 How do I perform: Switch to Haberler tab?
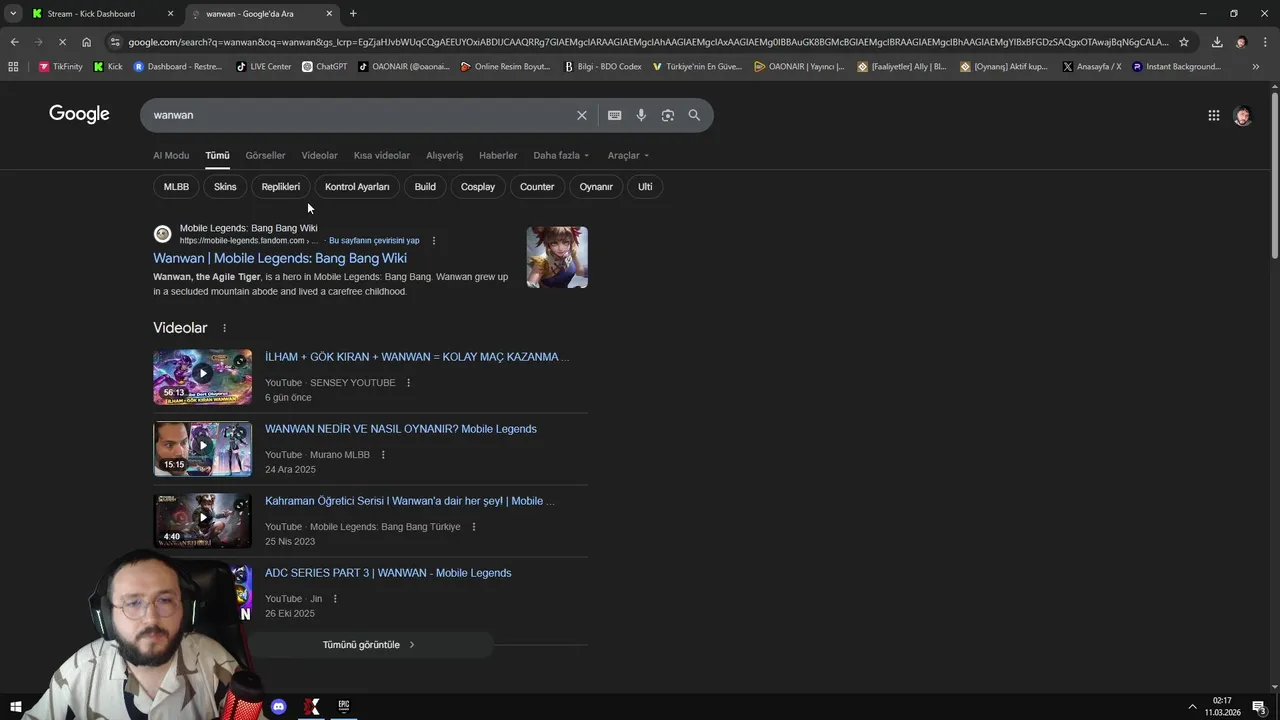498,155
